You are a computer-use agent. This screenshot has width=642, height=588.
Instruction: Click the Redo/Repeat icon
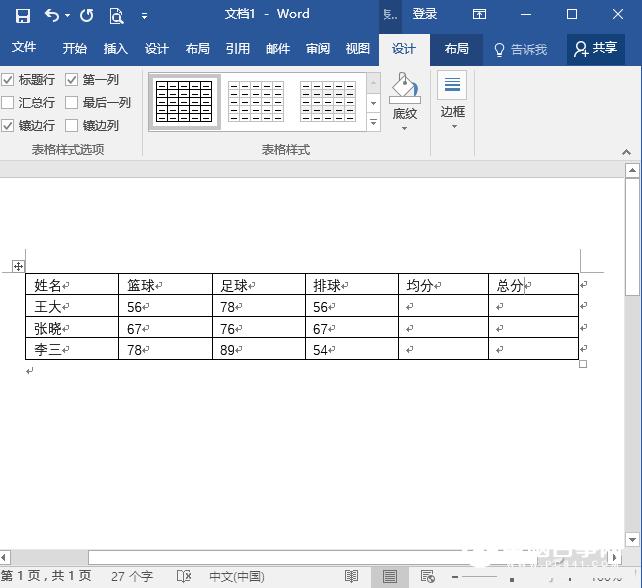(x=87, y=16)
